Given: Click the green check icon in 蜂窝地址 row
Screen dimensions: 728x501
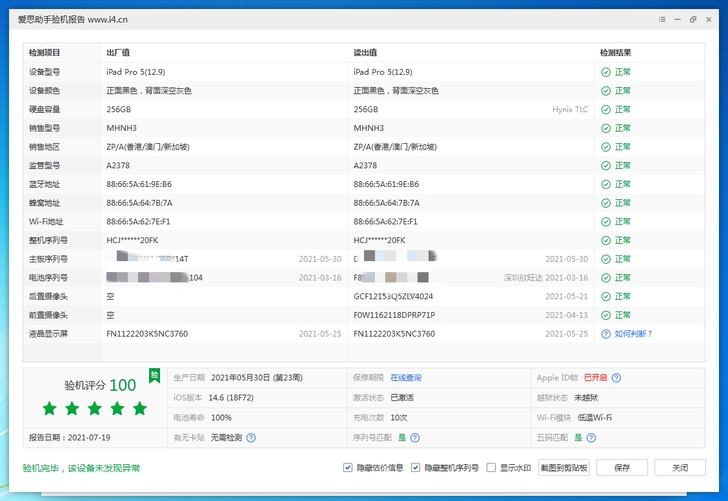Looking at the screenshot, I should (606, 203).
